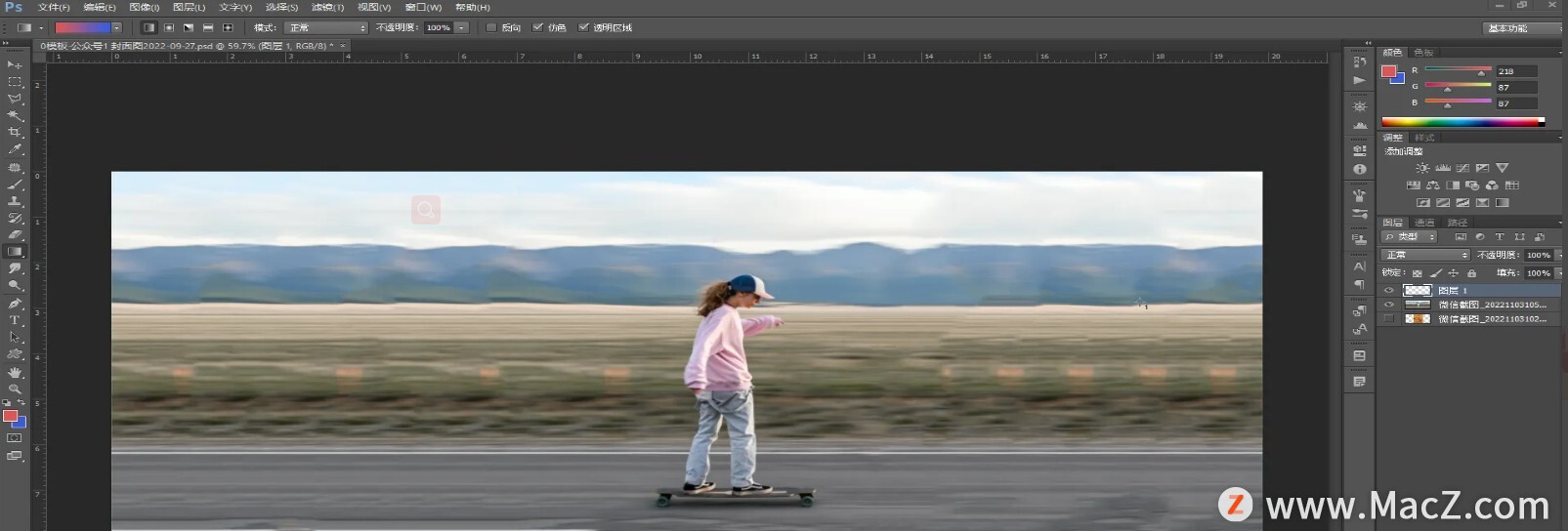Screen dimensions: 1568x531
Task: Open 基本功能 workspace switcher
Action: coord(1521,28)
